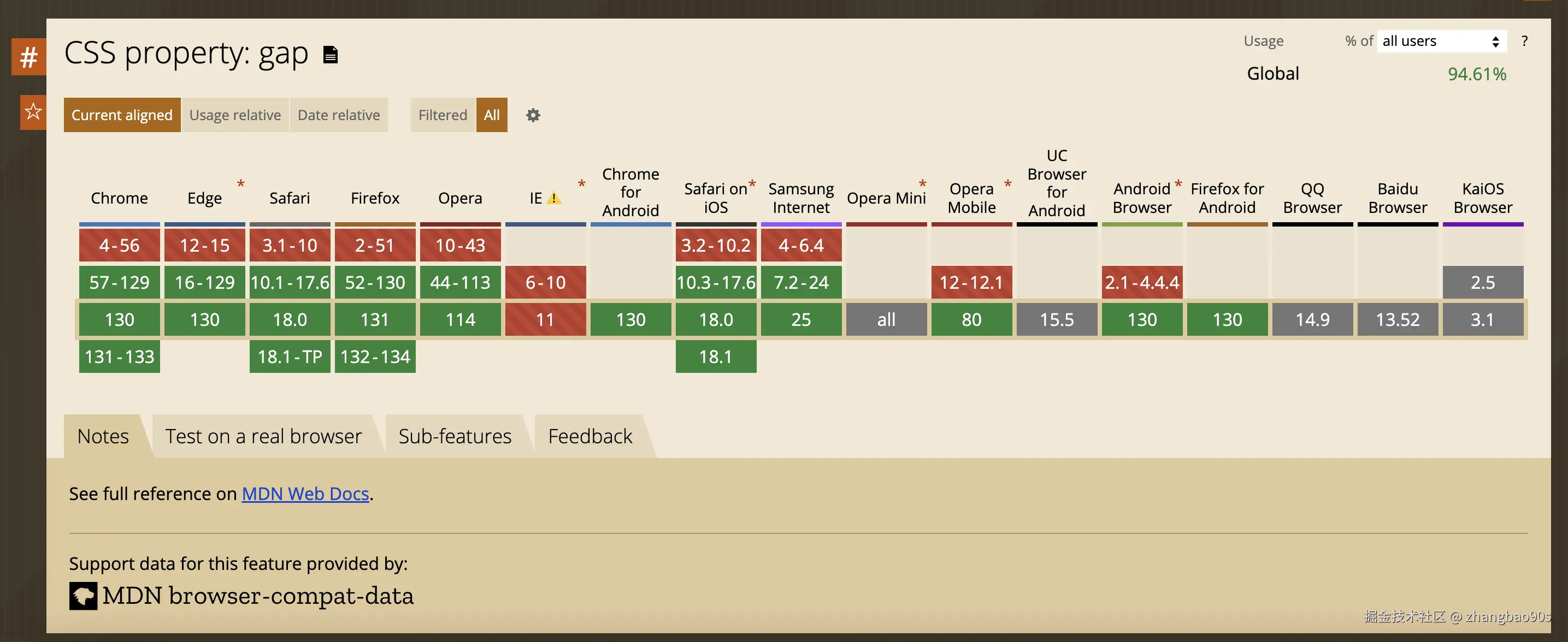Click the asterisk note next to Edge

tap(241, 183)
